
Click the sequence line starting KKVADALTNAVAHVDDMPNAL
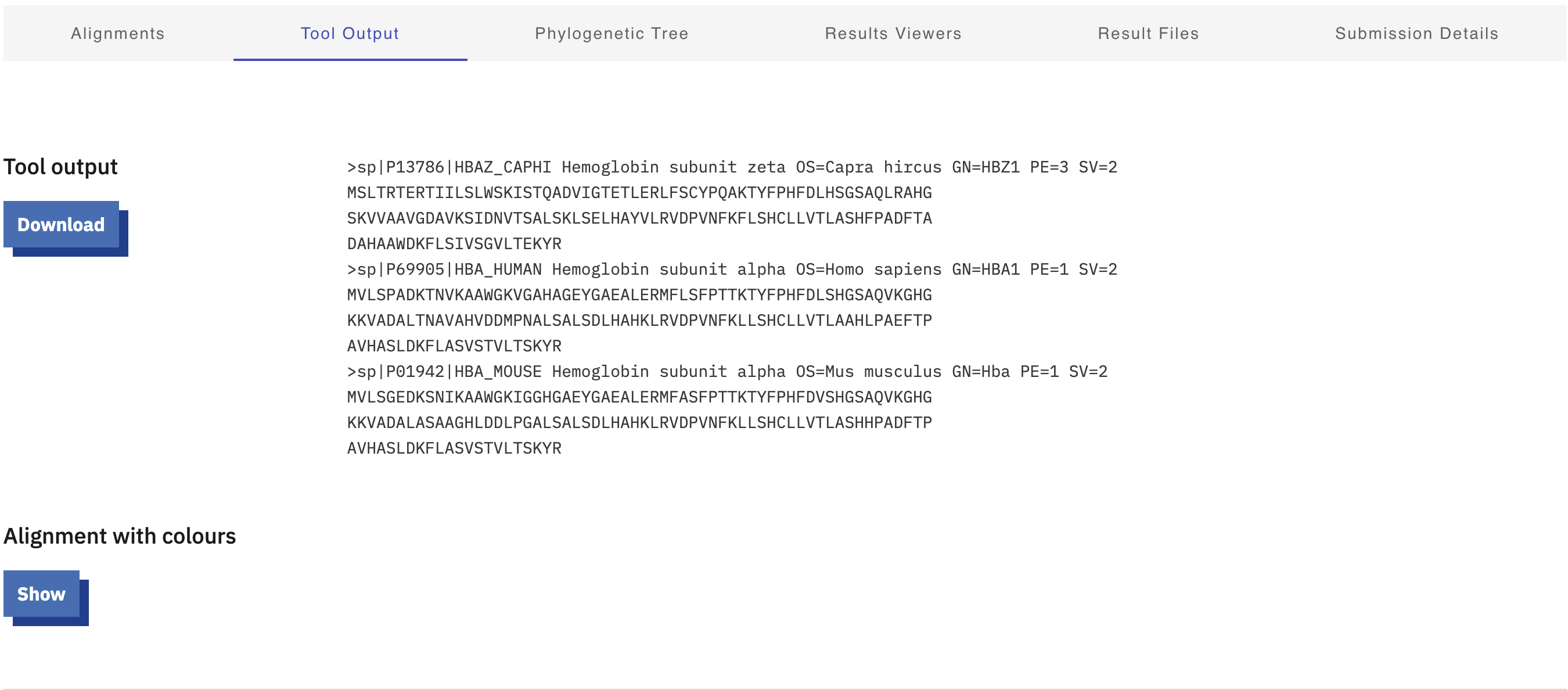(639, 321)
